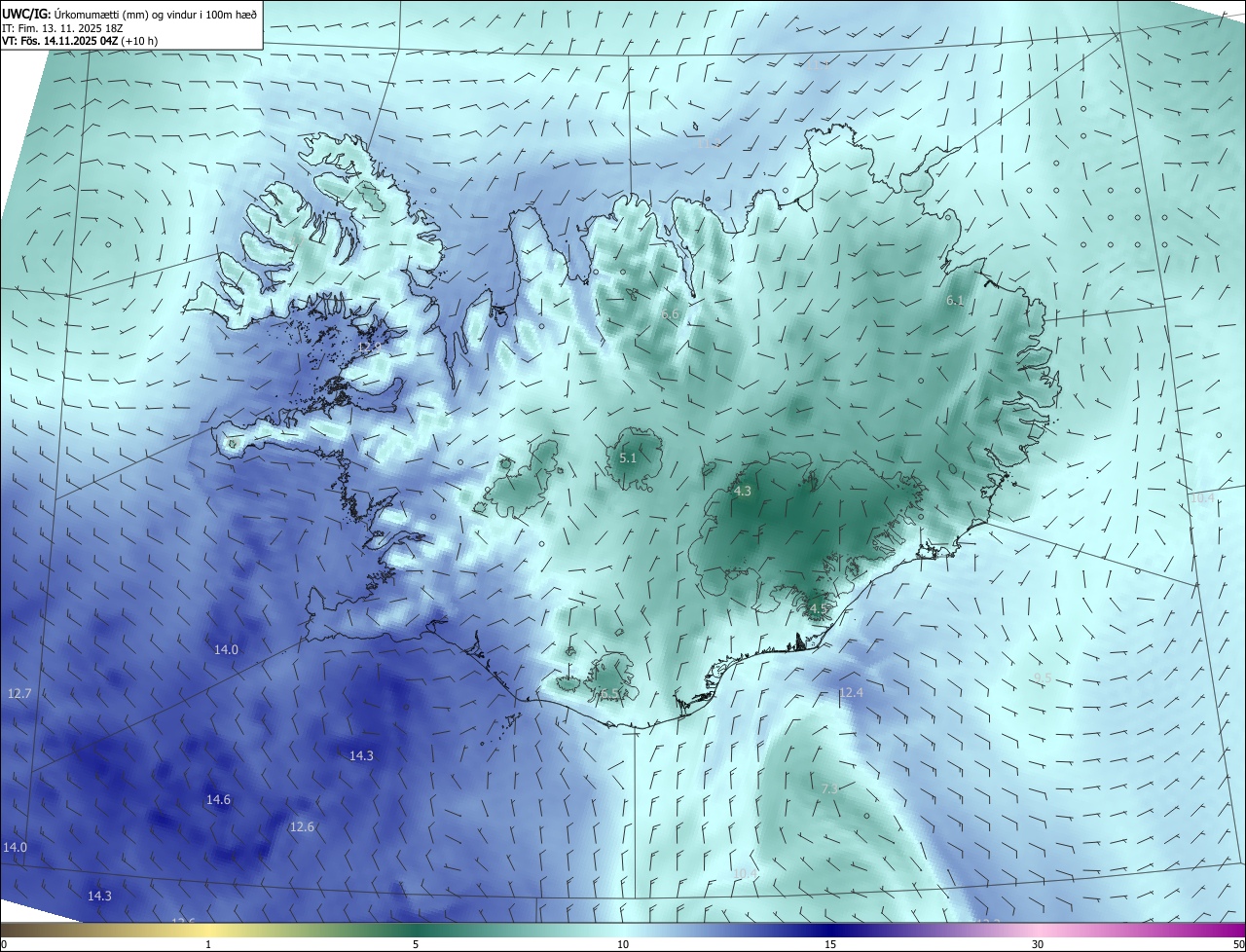Click the 15 tick on the colour scale
The width and height of the screenshot is (1246, 952).
point(830,945)
